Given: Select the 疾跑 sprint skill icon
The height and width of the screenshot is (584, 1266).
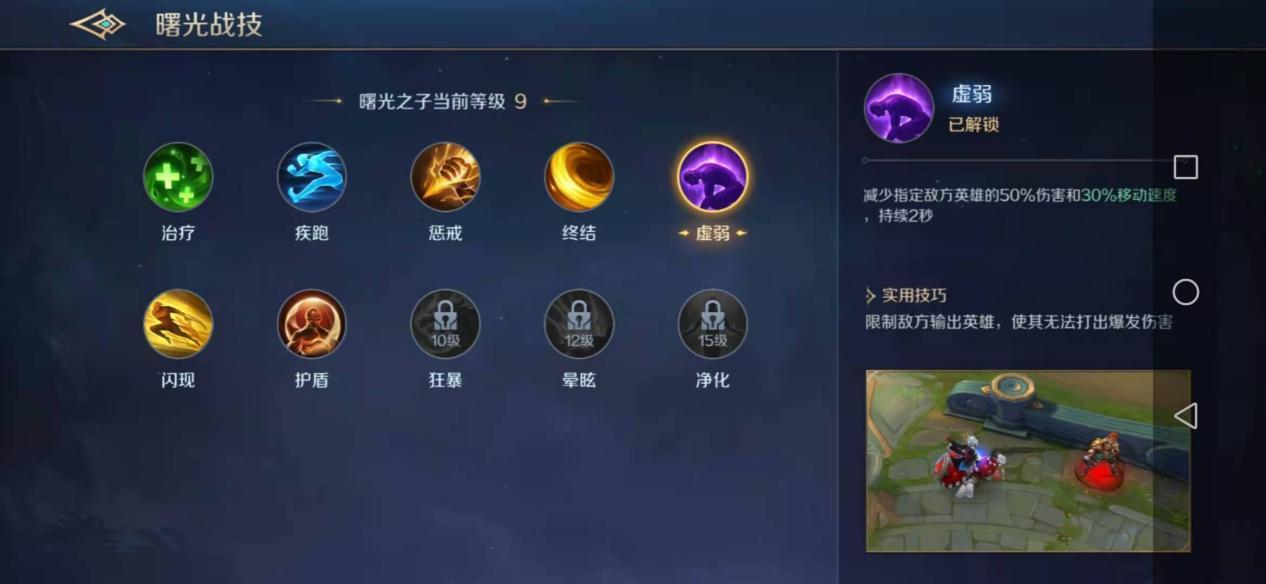Looking at the screenshot, I should tap(312, 177).
